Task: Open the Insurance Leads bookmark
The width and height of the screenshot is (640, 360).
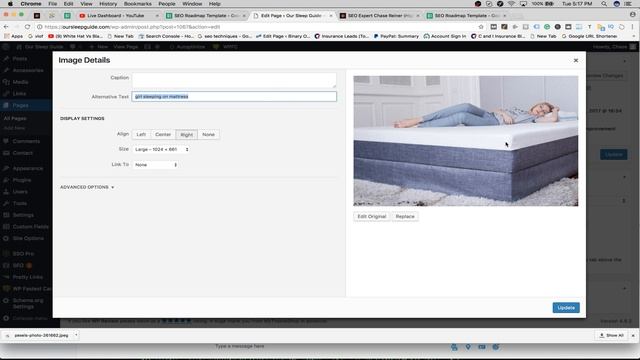Action: click(x=342, y=36)
